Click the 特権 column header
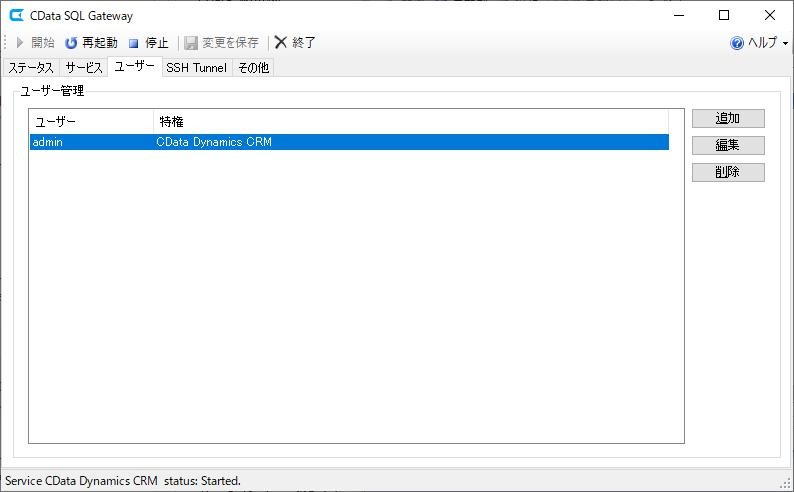The width and height of the screenshot is (794, 492). coord(411,121)
